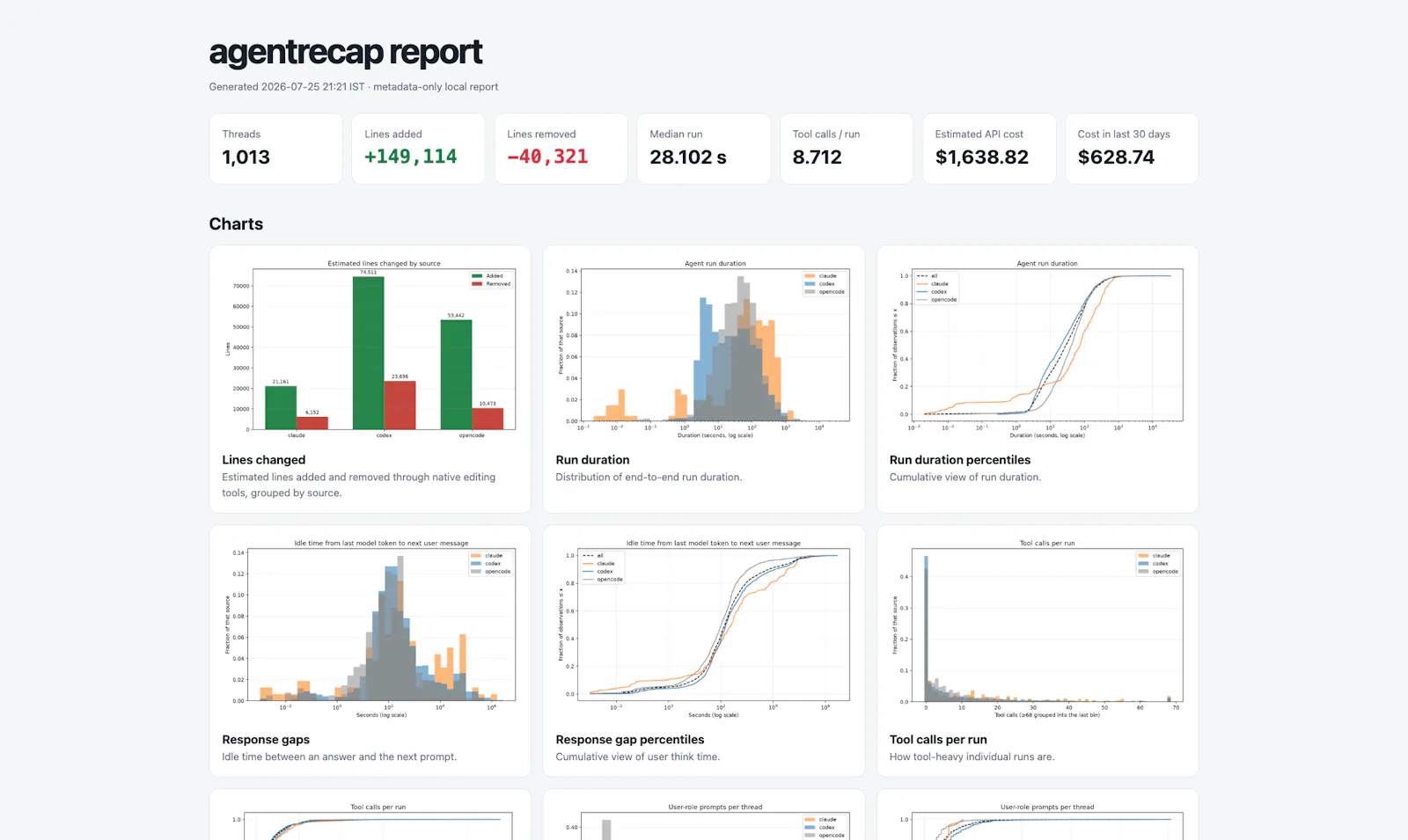Image resolution: width=1408 pixels, height=840 pixels.
Task: Click the Threads stat card value 1,013
Action: tap(246, 157)
